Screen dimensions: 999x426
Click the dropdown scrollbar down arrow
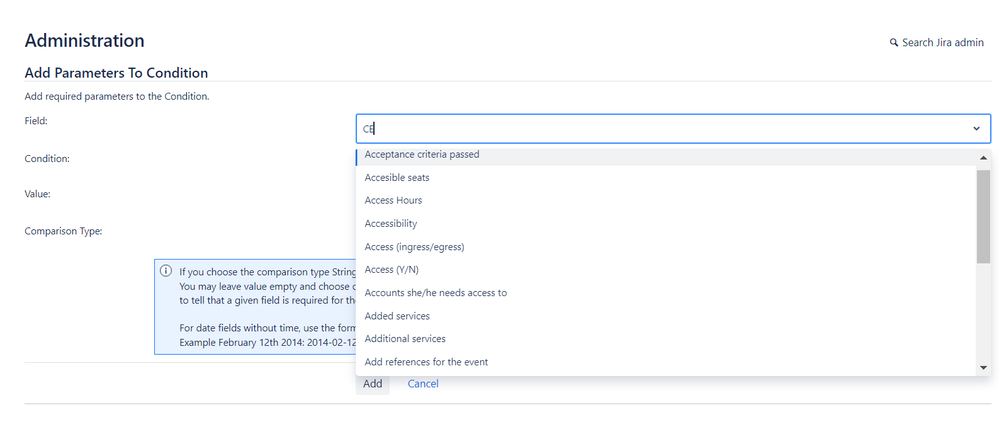coord(983,367)
